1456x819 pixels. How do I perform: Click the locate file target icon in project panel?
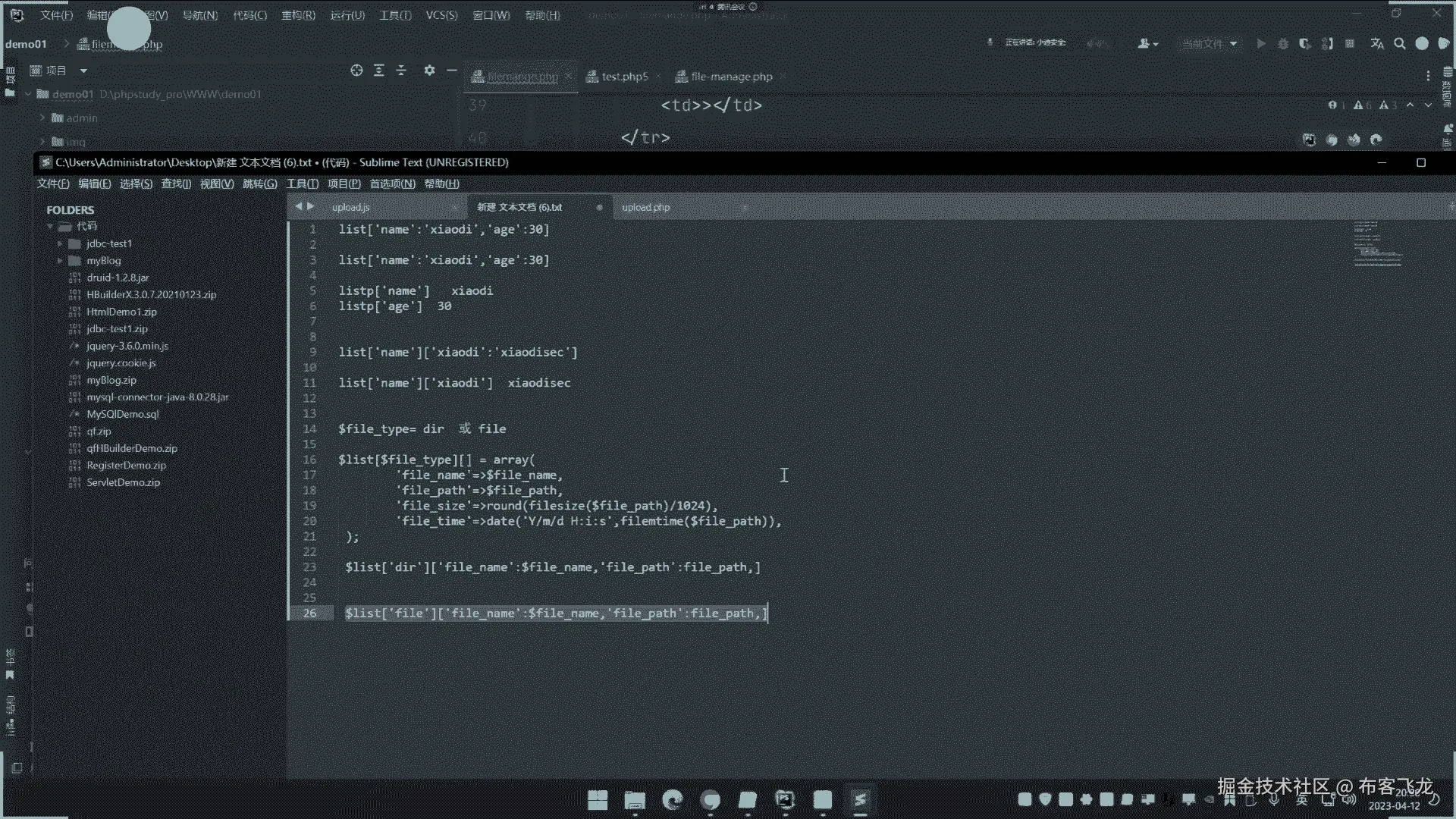(356, 71)
